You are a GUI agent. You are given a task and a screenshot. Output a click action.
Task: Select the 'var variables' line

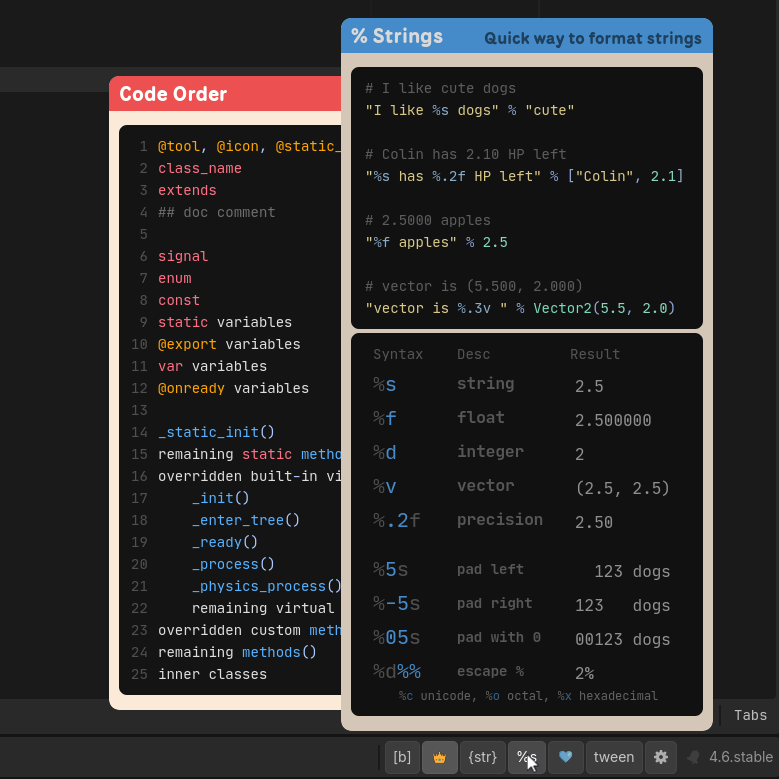pos(212,366)
